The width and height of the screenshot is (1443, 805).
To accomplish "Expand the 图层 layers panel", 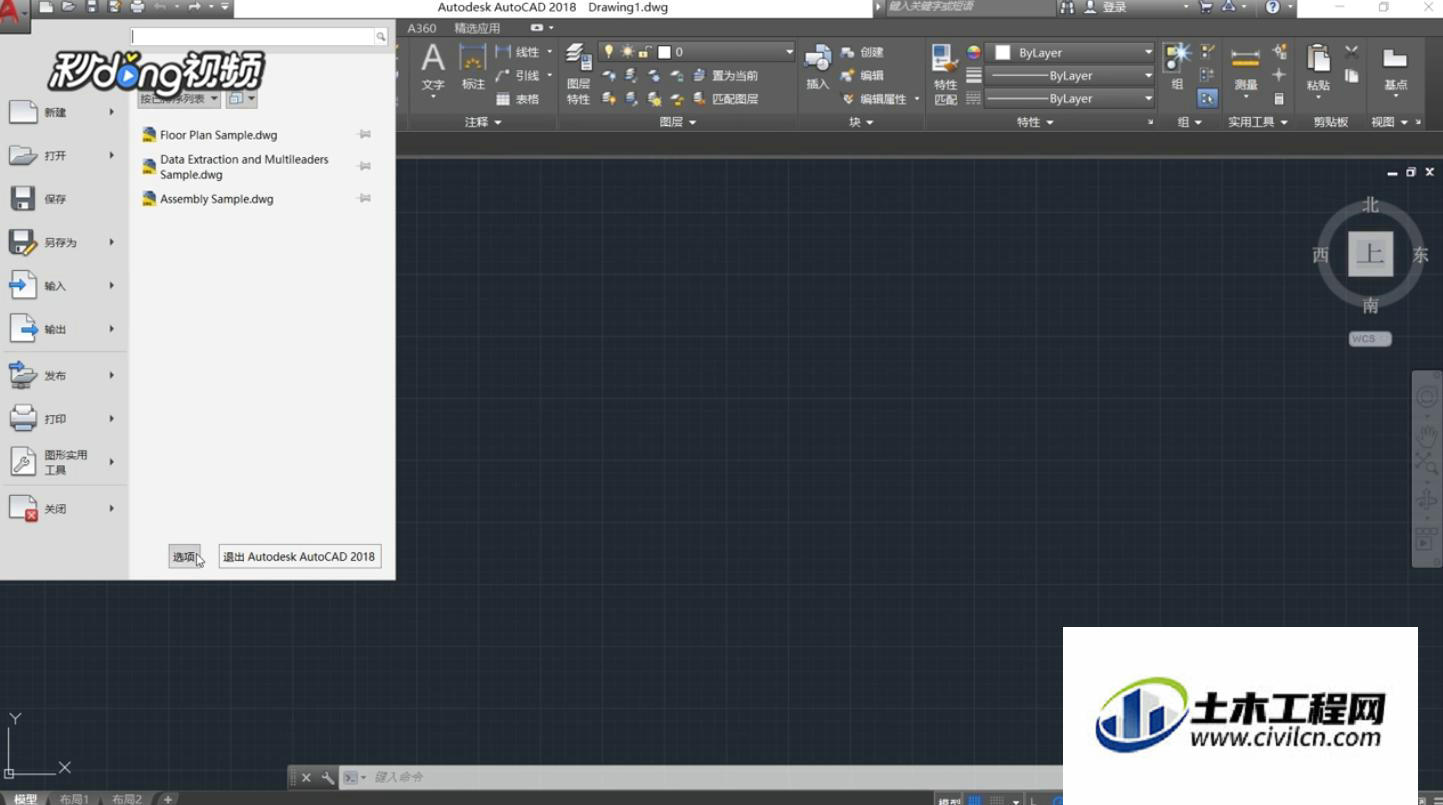I will point(678,122).
